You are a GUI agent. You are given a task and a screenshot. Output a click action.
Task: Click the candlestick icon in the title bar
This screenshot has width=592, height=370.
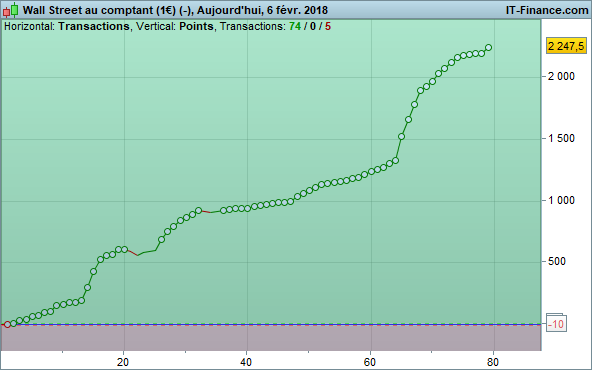[x=11, y=10]
